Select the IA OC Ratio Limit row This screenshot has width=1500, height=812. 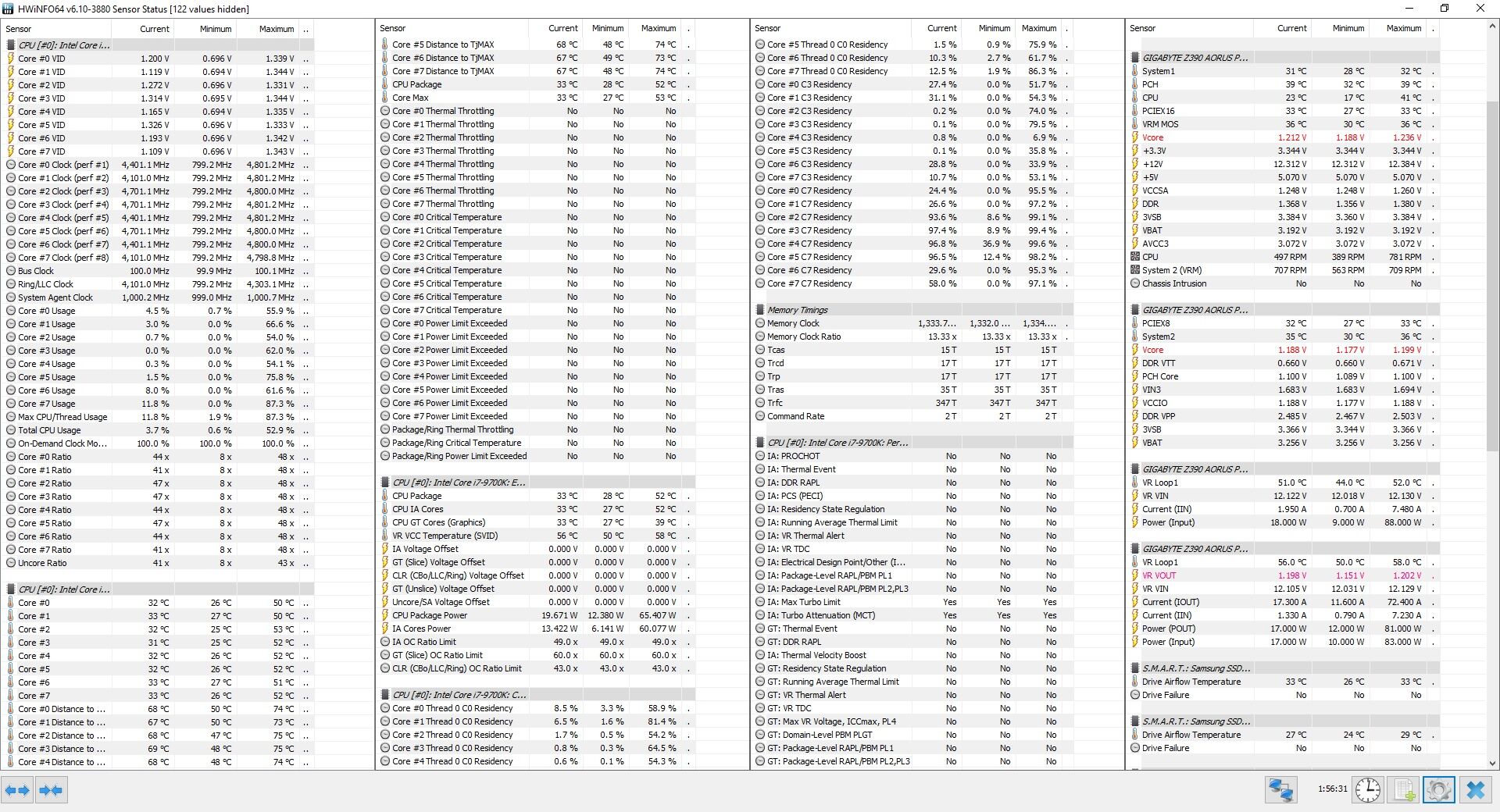point(536,642)
